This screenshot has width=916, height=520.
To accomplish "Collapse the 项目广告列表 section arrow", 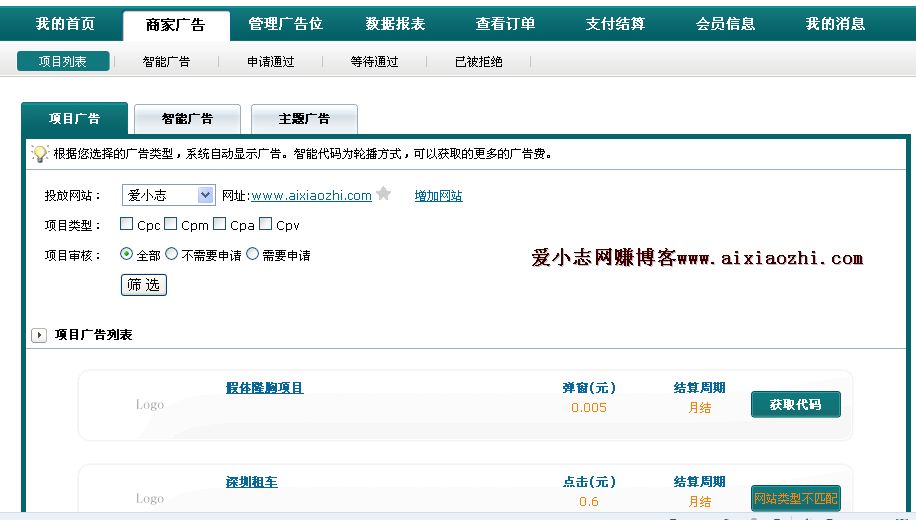I will coord(39,335).
